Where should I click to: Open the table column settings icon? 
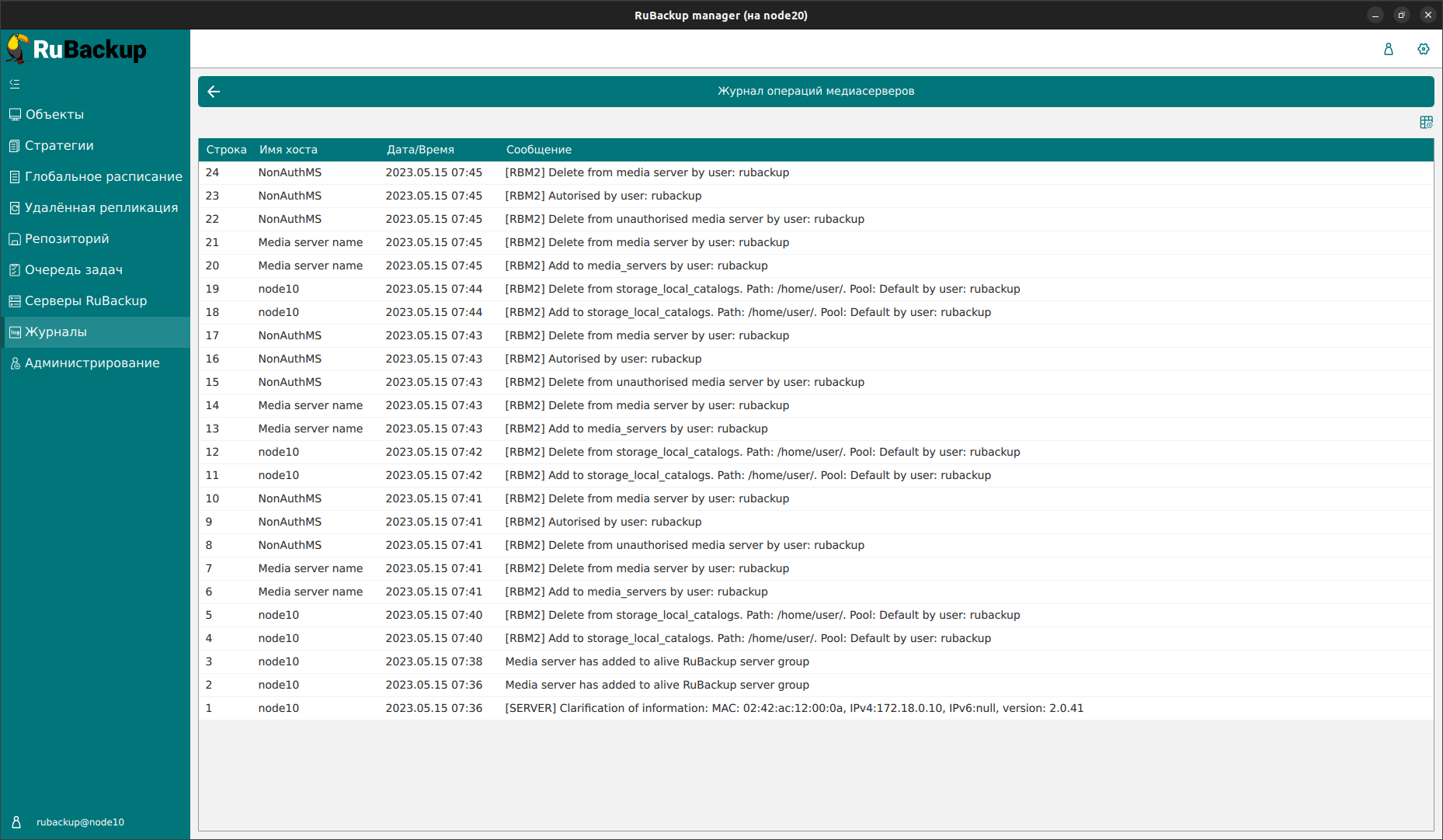coord(1426,123)
